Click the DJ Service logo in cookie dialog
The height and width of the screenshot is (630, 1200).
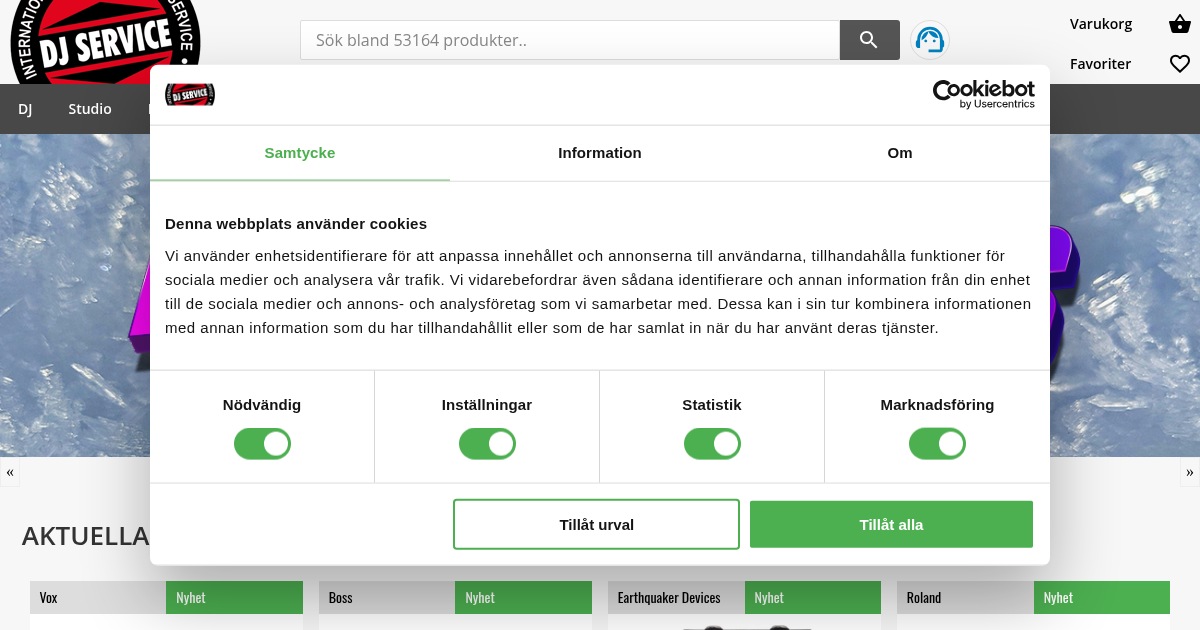tap(190, 94)
